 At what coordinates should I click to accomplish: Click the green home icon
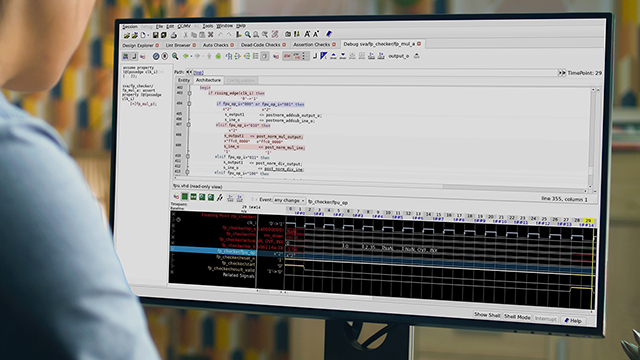coord(218,56)
